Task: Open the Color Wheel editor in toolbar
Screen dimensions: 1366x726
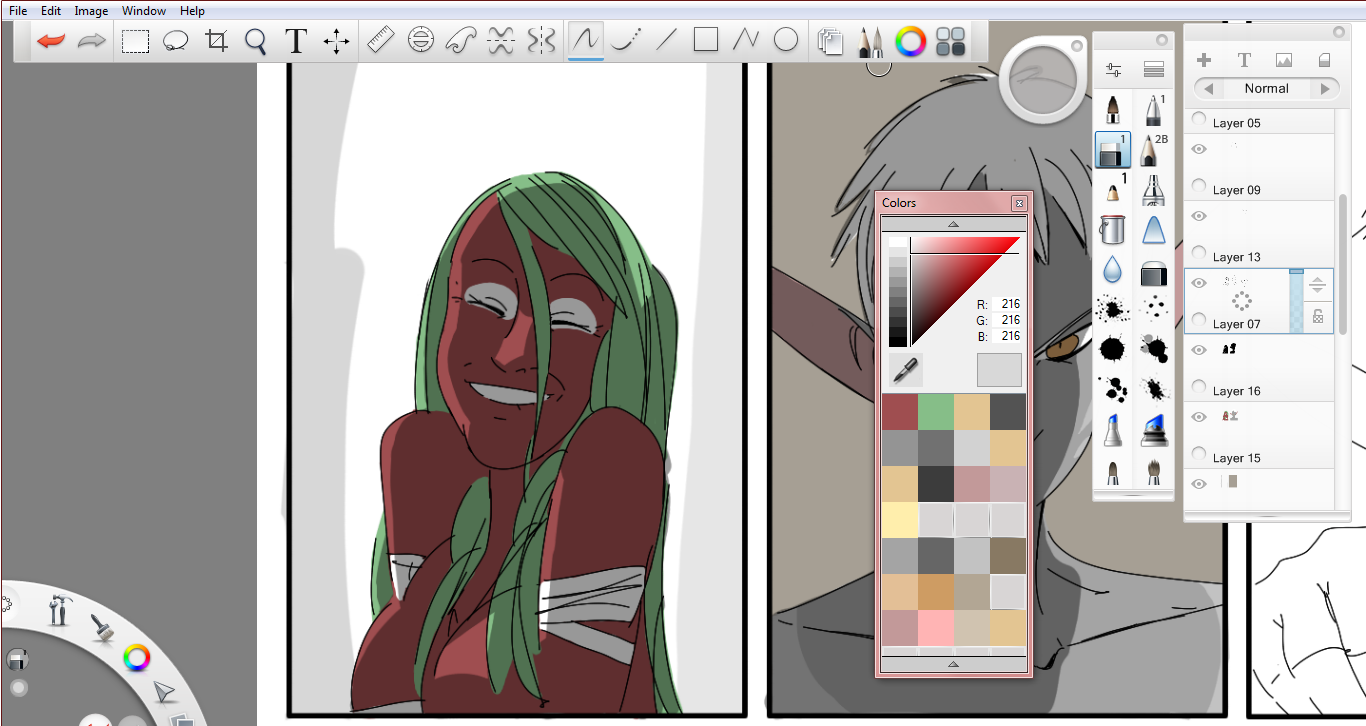Action: pos(910,41)
